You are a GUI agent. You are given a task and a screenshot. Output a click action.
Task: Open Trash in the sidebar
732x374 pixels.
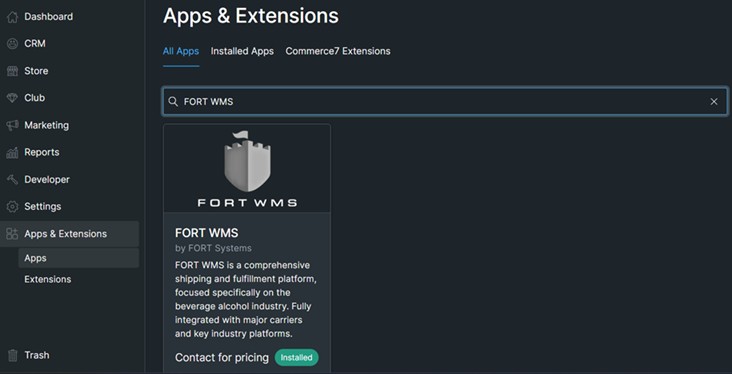coord(36,355)
